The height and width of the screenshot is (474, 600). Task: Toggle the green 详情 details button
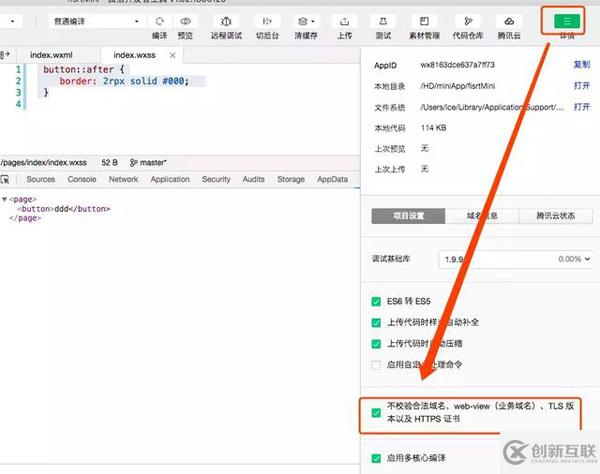click(x=567, y=21)
